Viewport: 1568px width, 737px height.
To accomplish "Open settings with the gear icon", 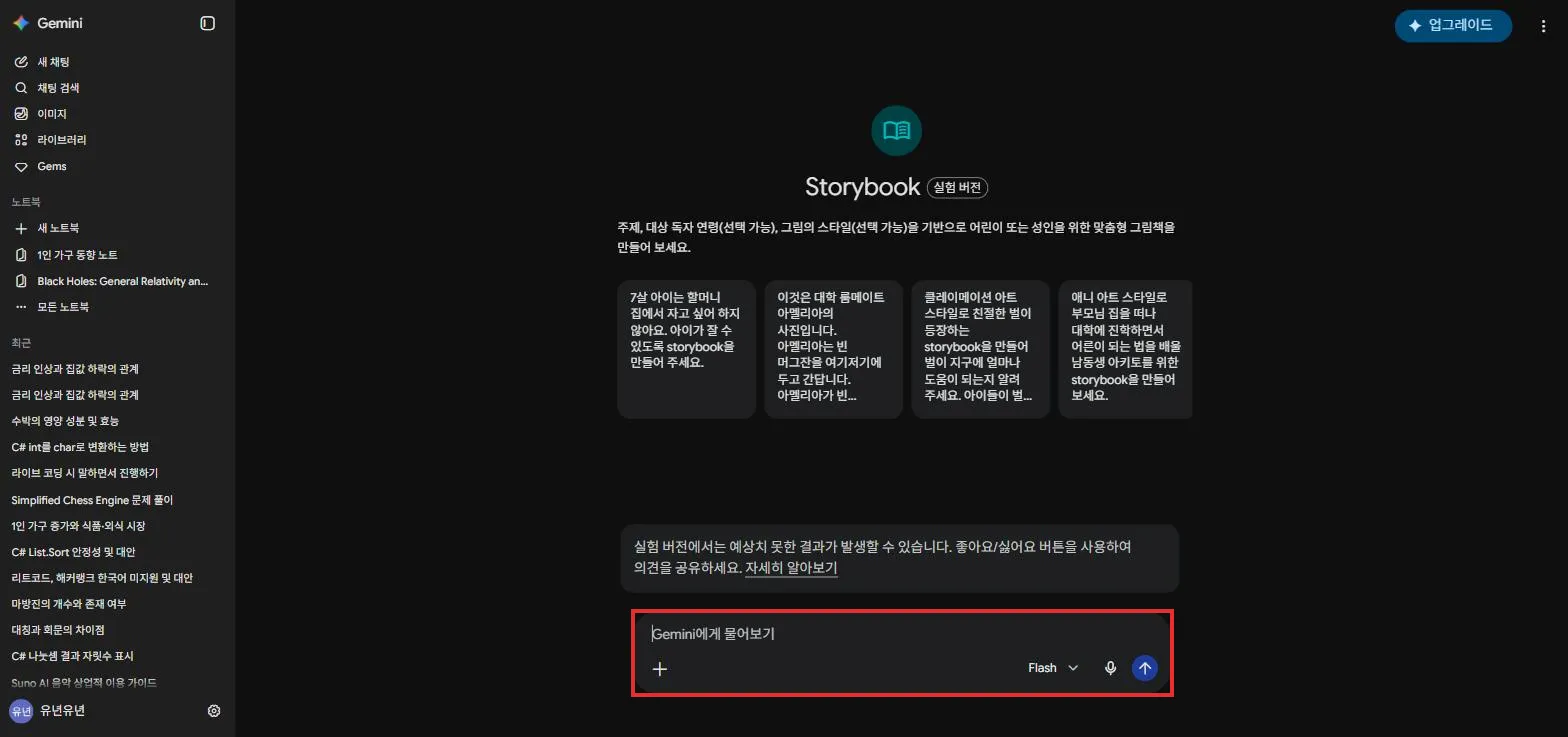I will click(214, 711).
